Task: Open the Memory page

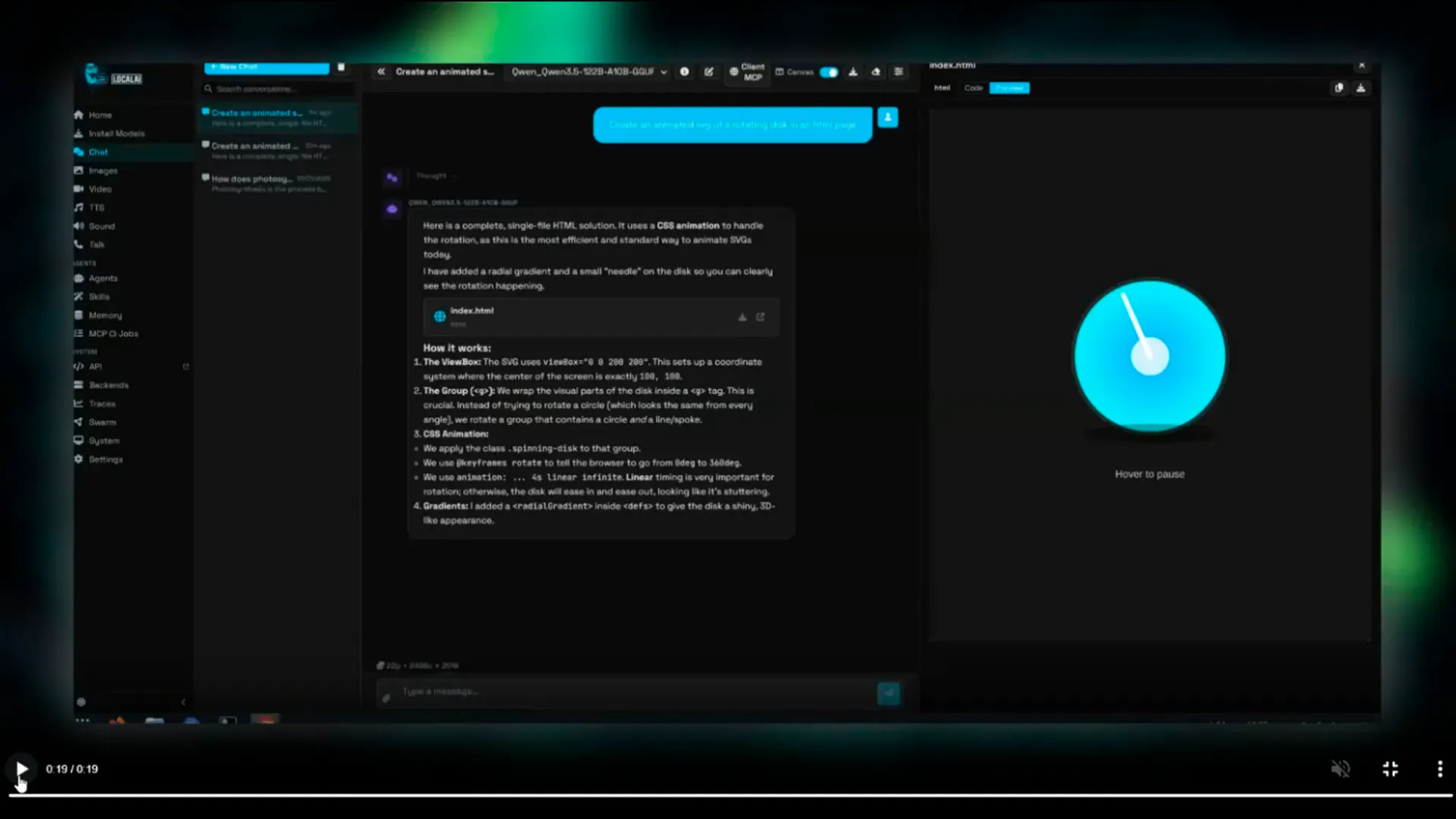Action: [x=105, y=315]
